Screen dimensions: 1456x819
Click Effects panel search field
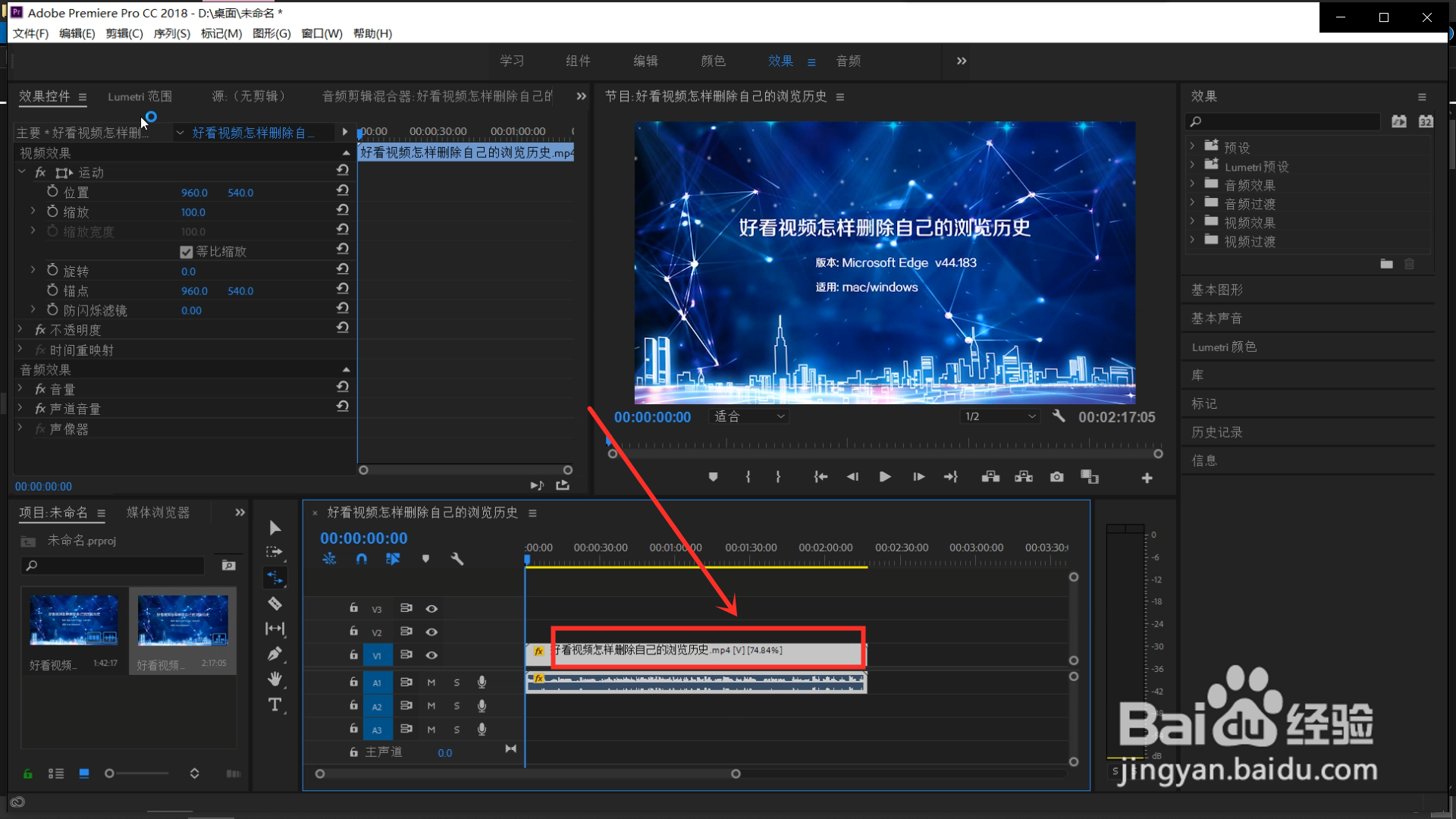[1283, 121]
